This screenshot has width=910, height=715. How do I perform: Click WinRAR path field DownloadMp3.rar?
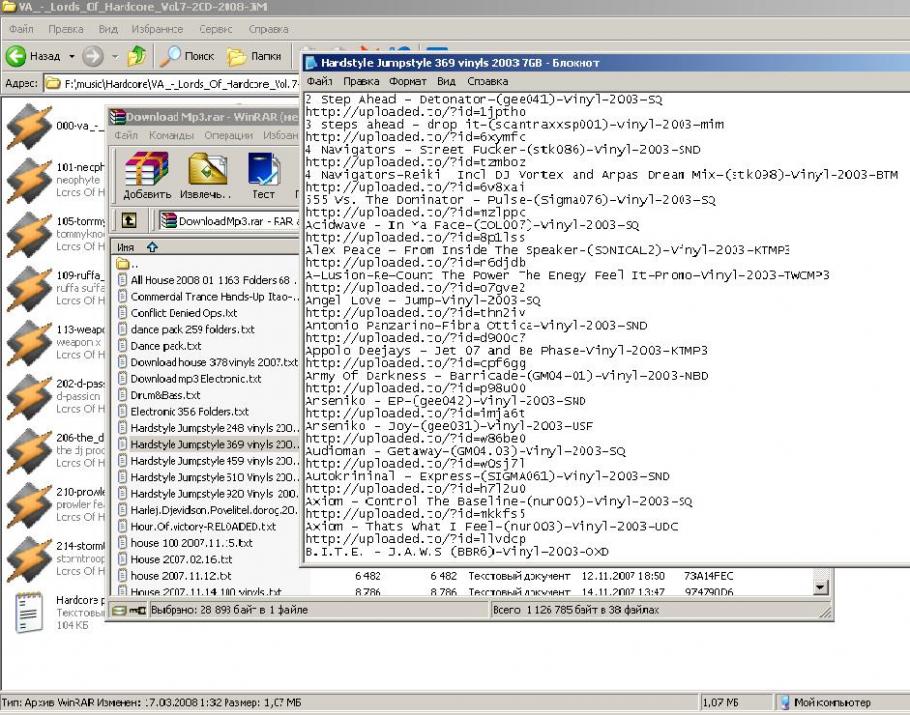[x=229, y=221]
